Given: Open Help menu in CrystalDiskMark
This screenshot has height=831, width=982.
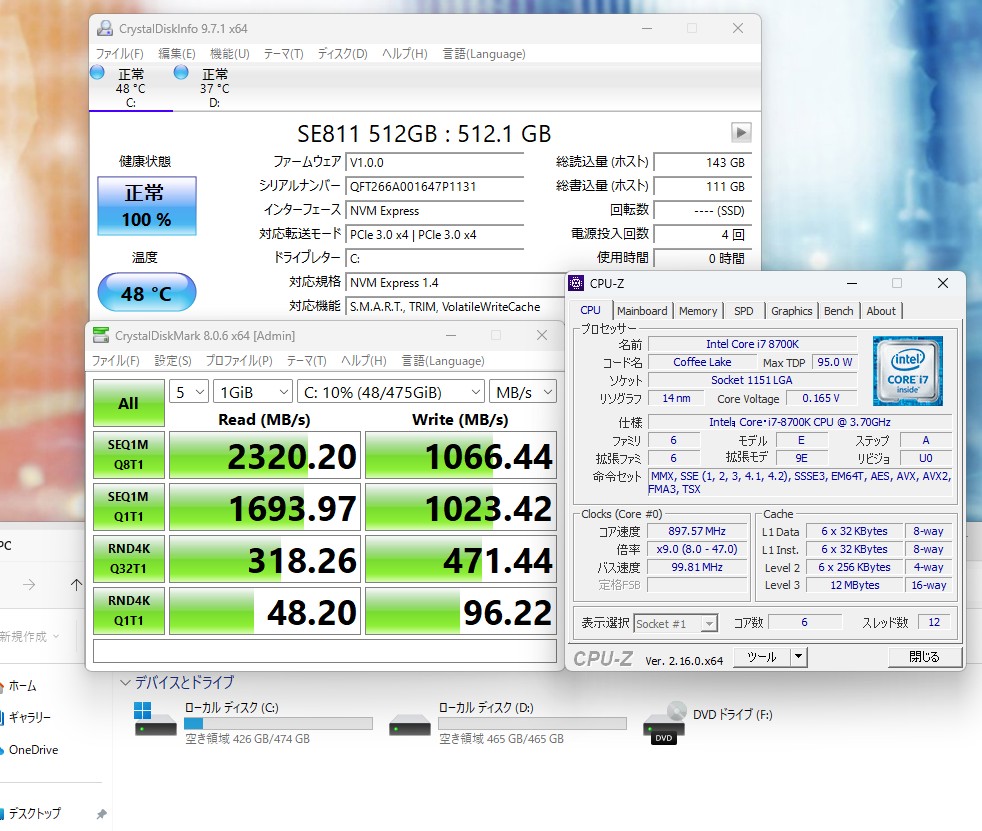Looking at the screenshot, I should (363, 361).
